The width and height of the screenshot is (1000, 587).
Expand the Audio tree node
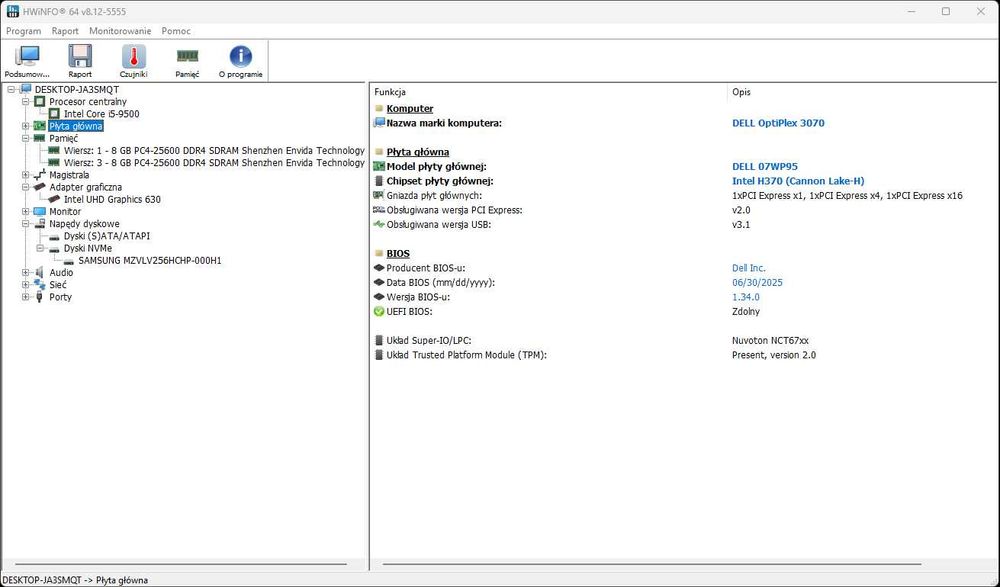(26, 272)
